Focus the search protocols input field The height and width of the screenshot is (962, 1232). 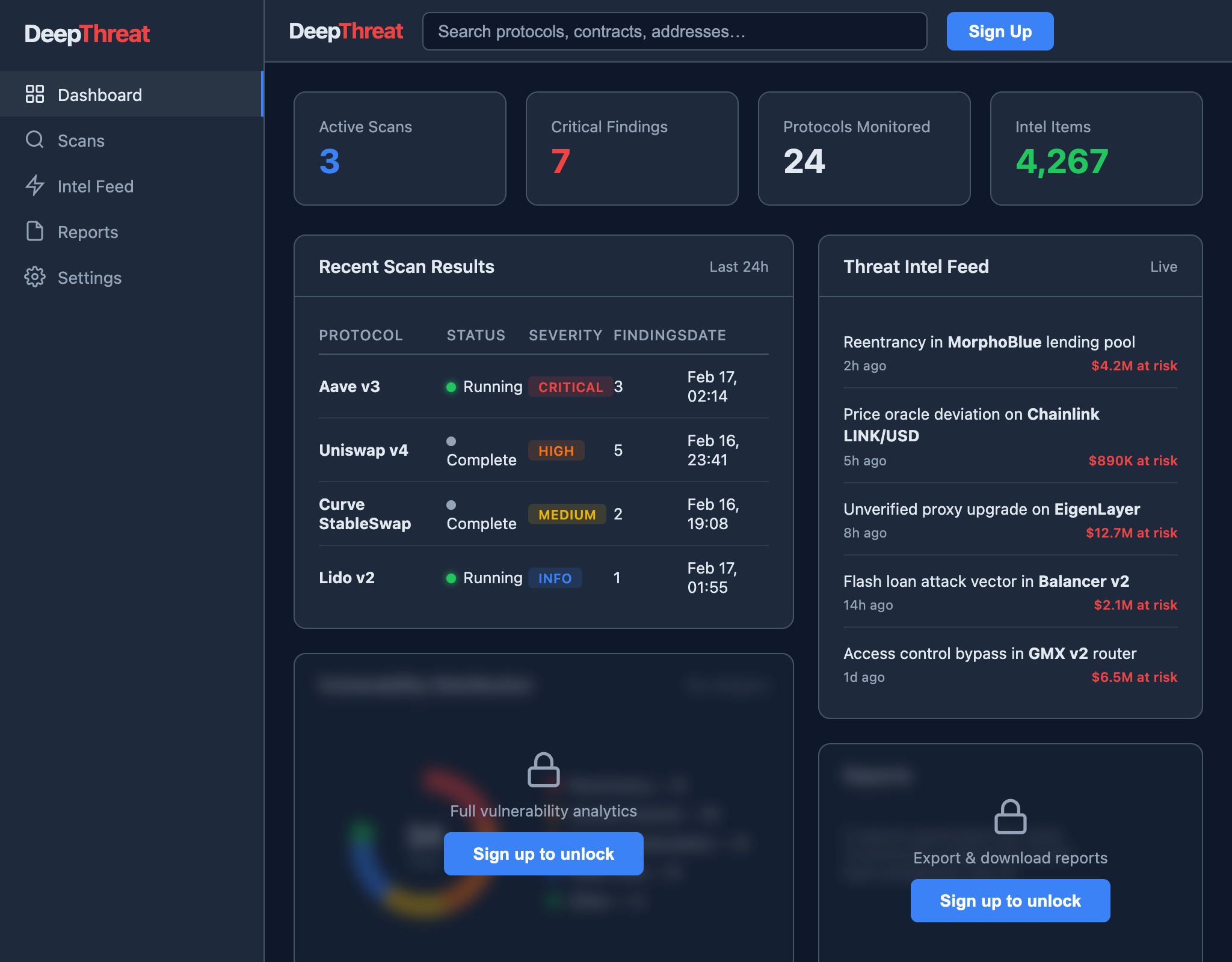(x=674, y=31)
